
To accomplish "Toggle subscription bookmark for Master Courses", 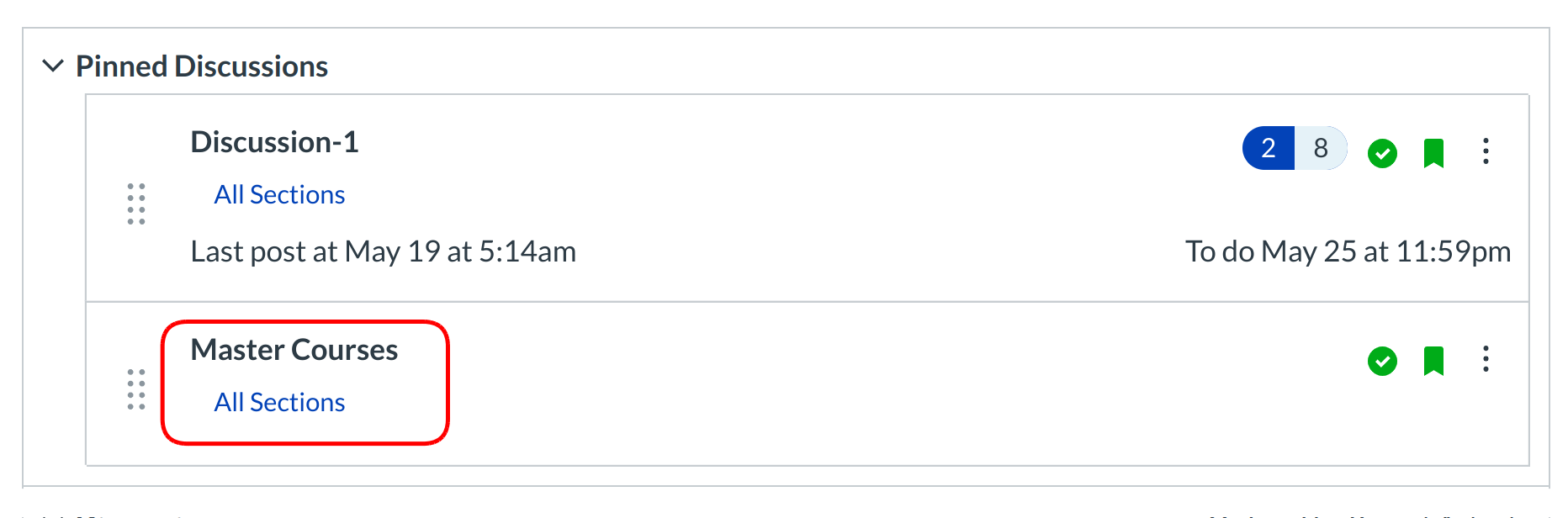I will coord(1433,361).
